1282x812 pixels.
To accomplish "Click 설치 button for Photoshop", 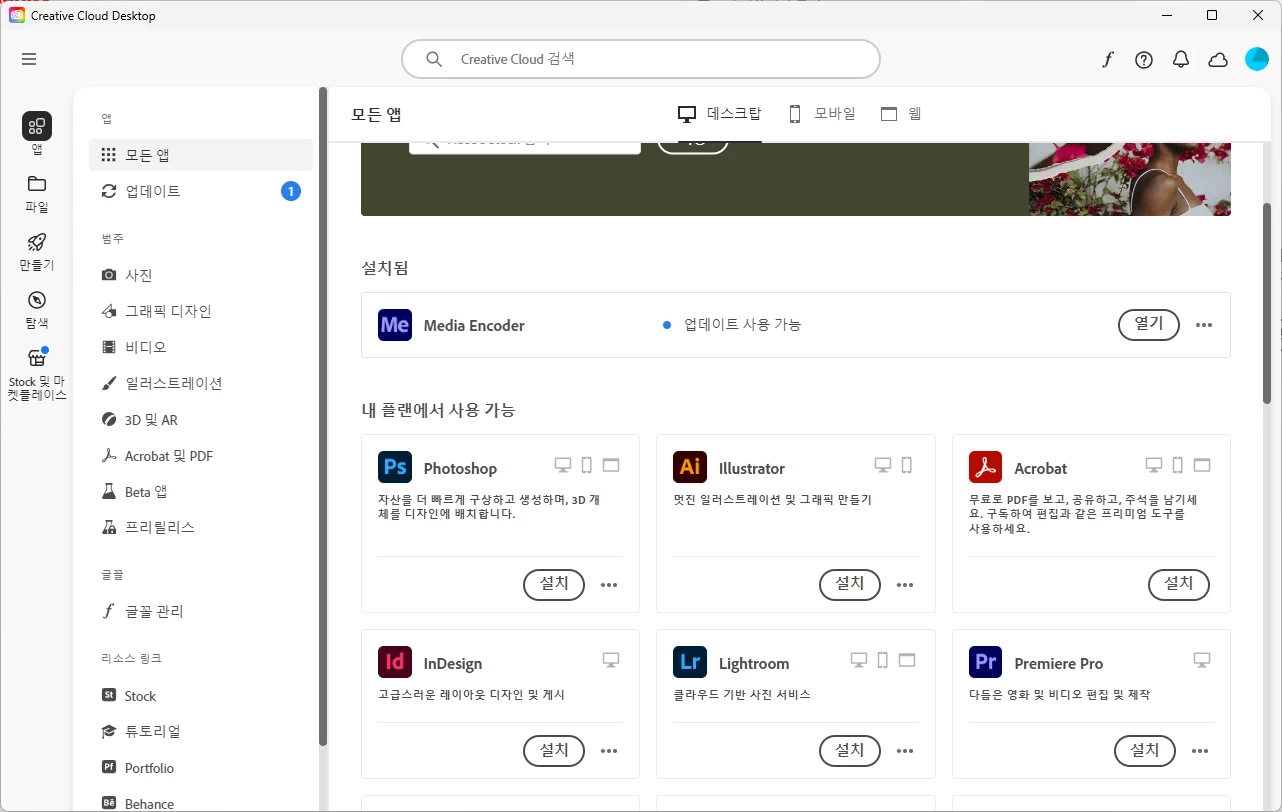I will (554, 585).
